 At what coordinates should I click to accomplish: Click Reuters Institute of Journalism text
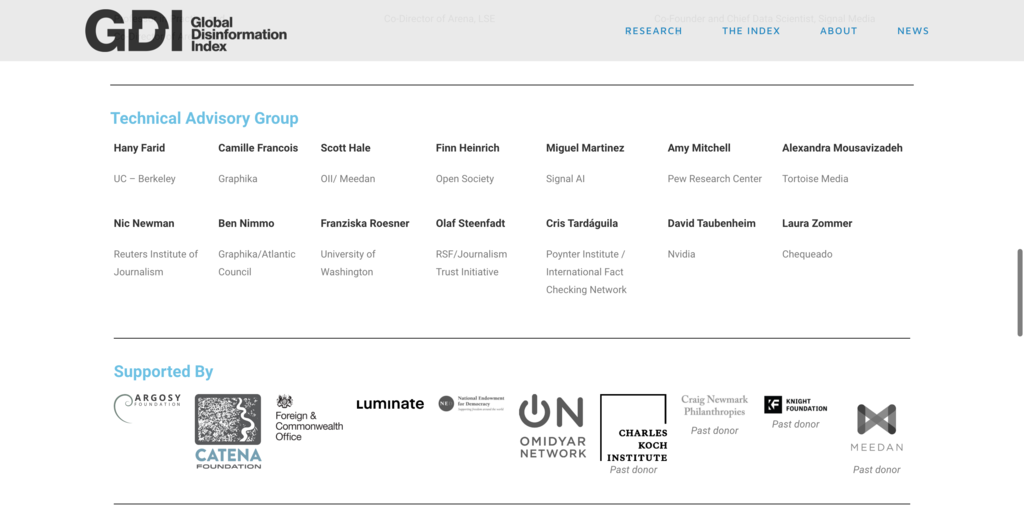155,263
